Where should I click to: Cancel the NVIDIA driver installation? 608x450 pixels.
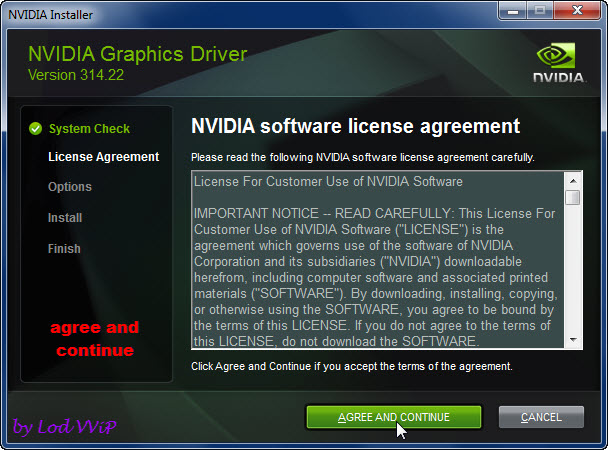[541, 417]
